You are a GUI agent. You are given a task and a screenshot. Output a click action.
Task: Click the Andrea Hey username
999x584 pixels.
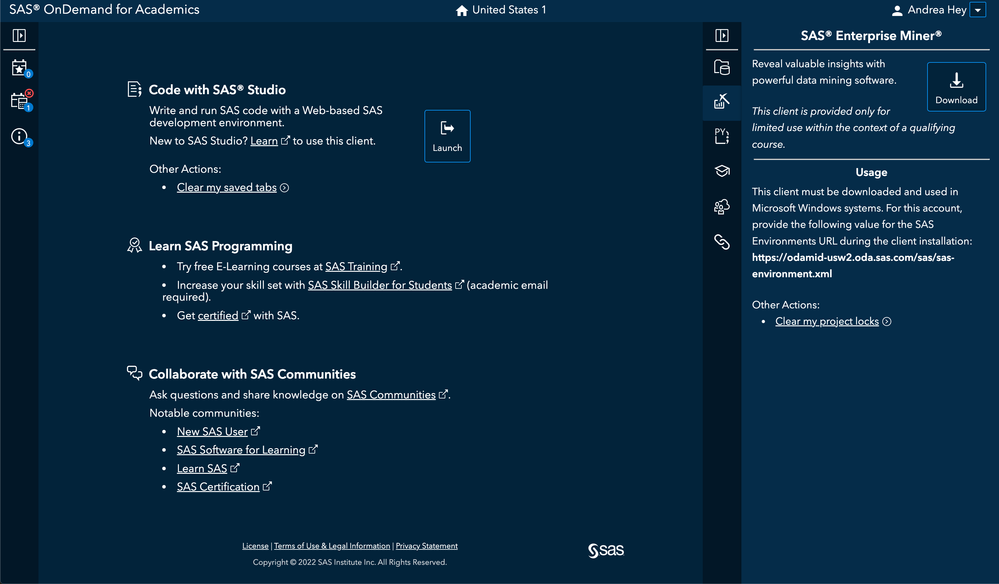937,10
